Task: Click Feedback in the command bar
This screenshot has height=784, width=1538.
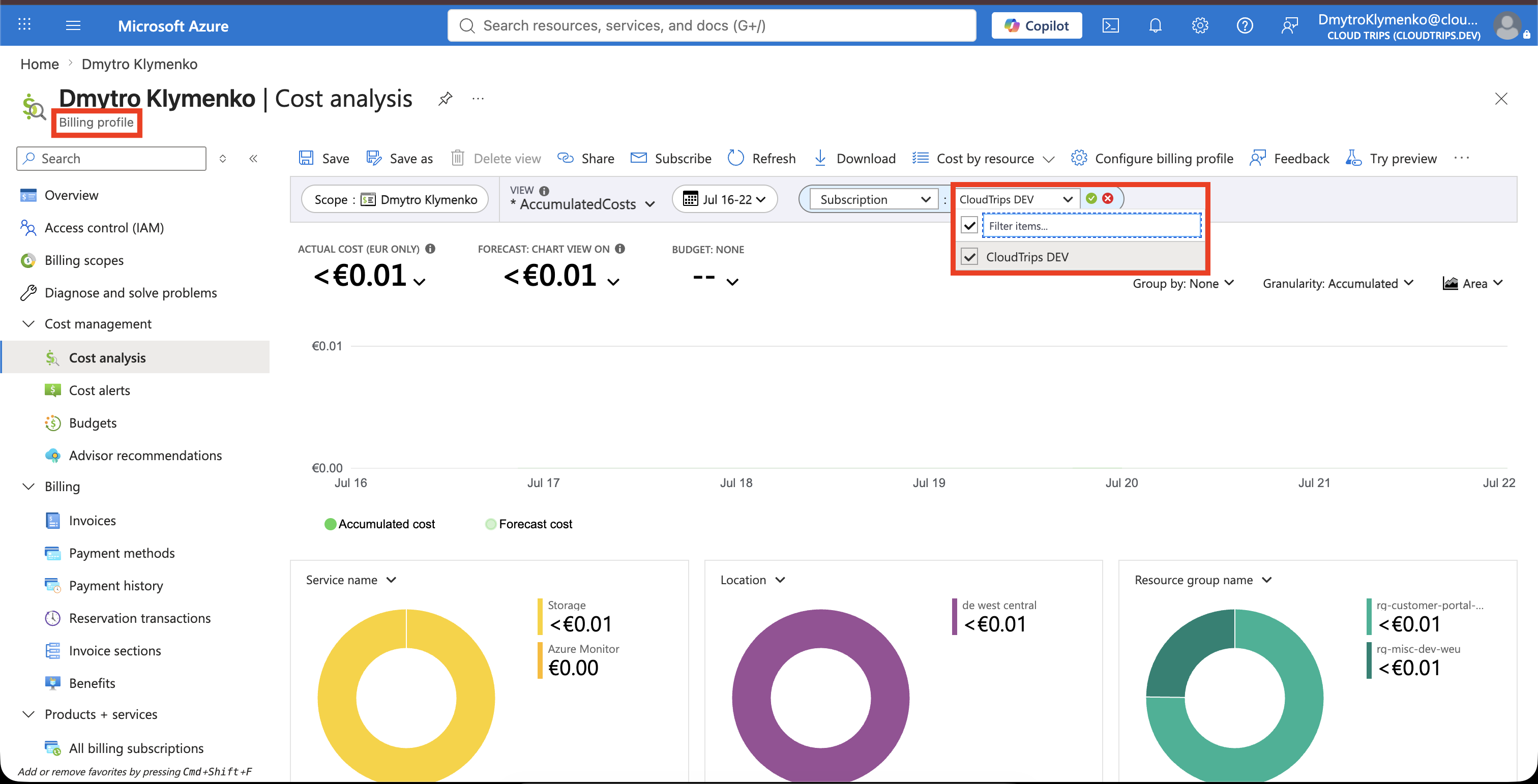Action: tap(1290, 158)
